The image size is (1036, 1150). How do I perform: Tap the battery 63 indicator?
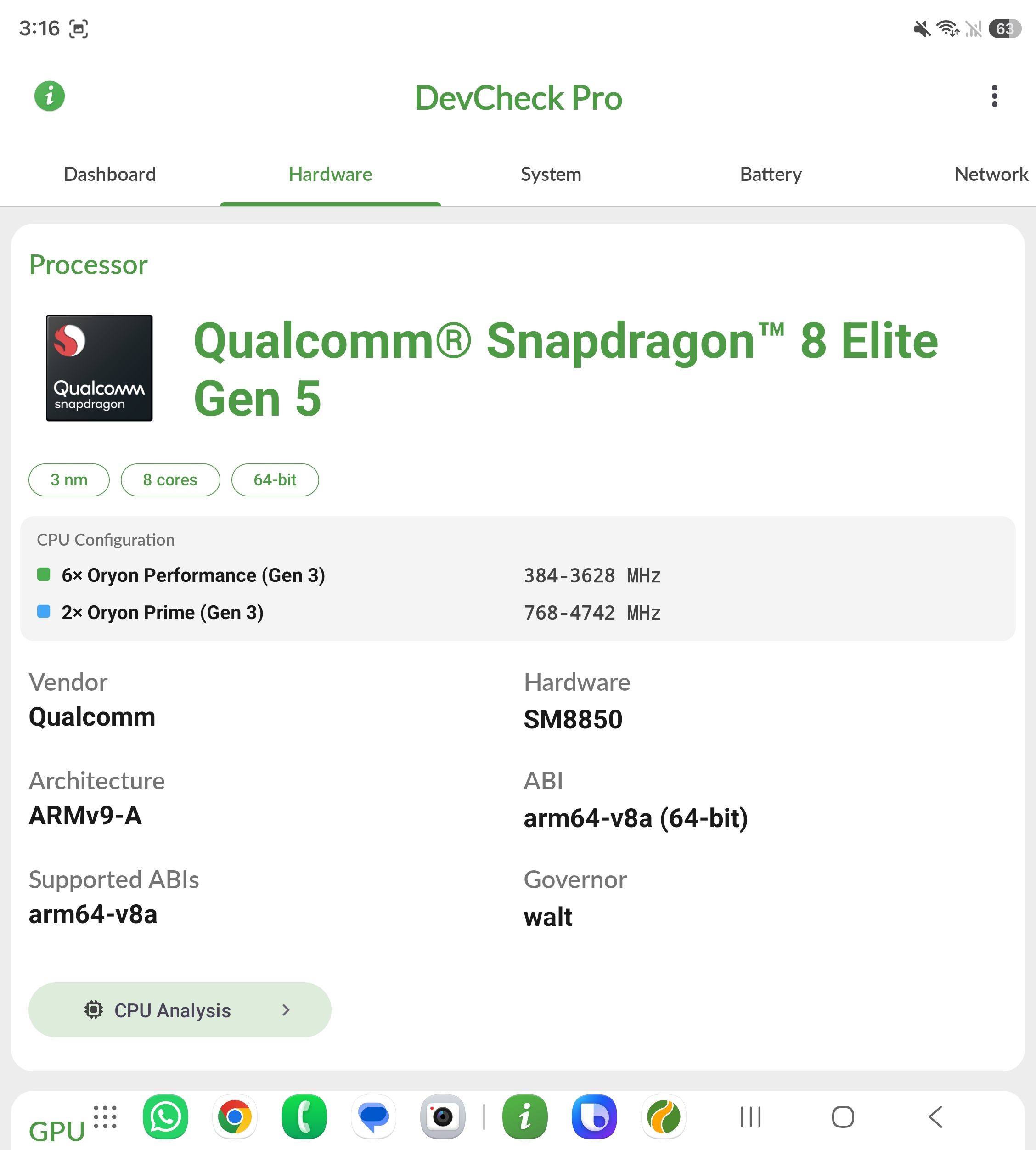tap(1005, 28)
